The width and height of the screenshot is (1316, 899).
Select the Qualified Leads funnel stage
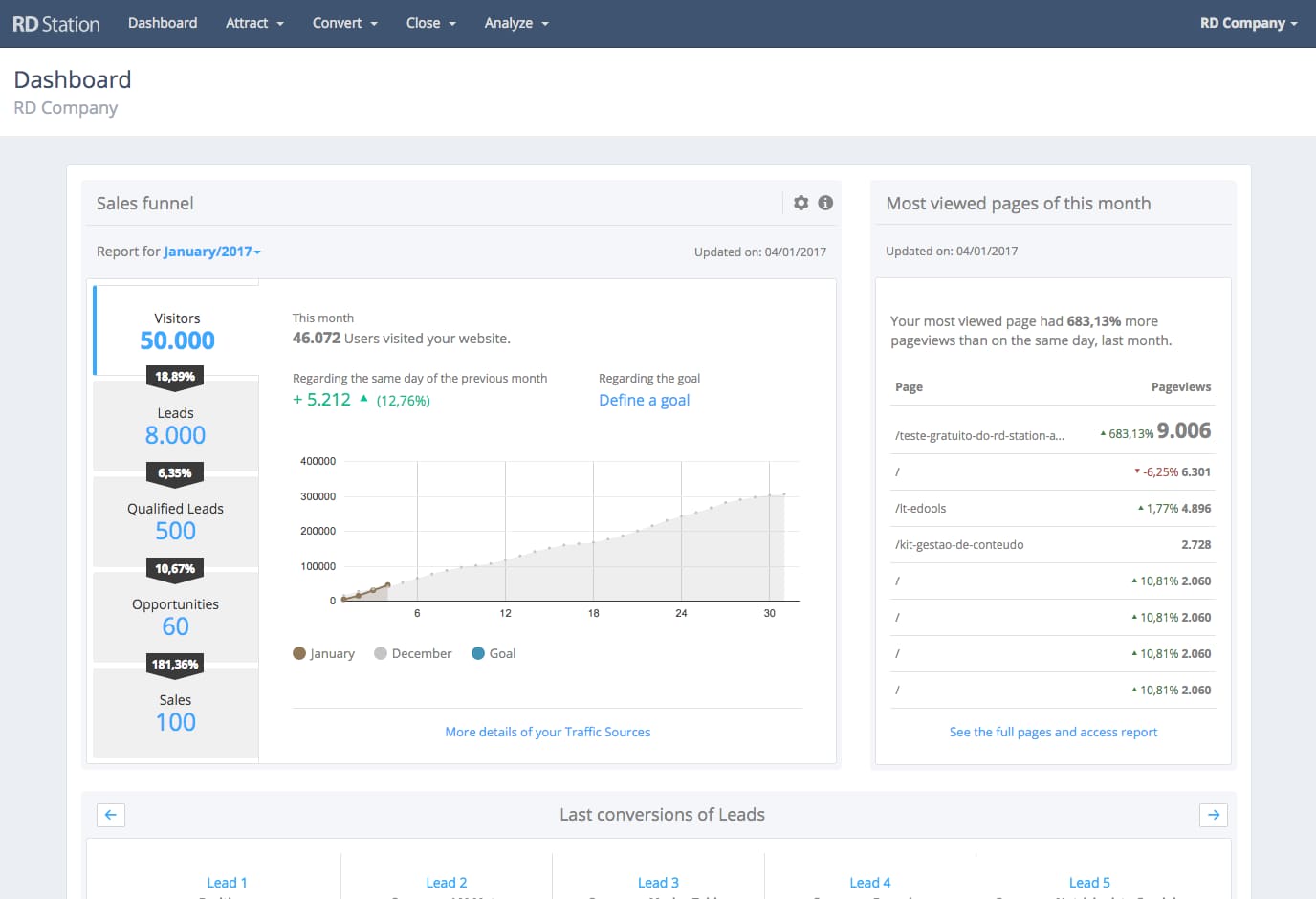(x=175, y=520)
